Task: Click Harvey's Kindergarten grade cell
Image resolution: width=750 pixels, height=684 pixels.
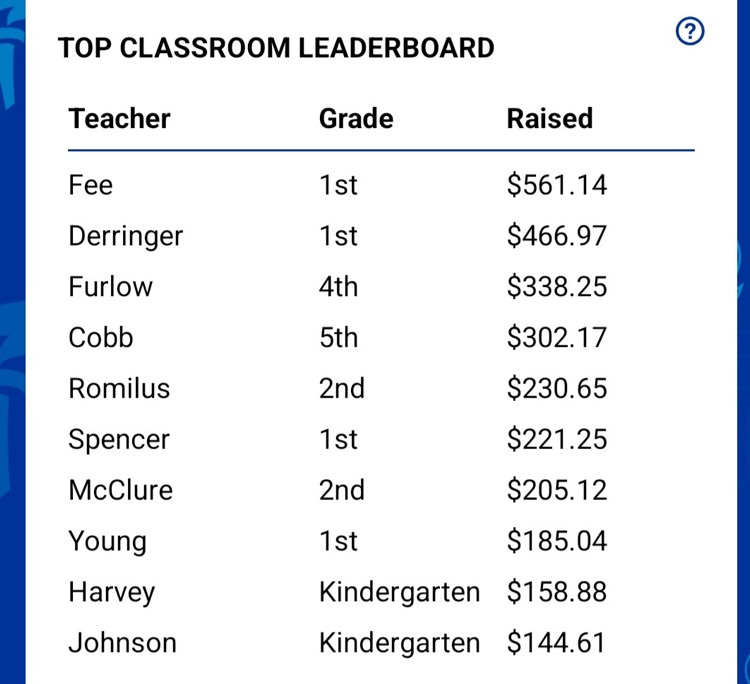Action: click(x=399, y=592)
